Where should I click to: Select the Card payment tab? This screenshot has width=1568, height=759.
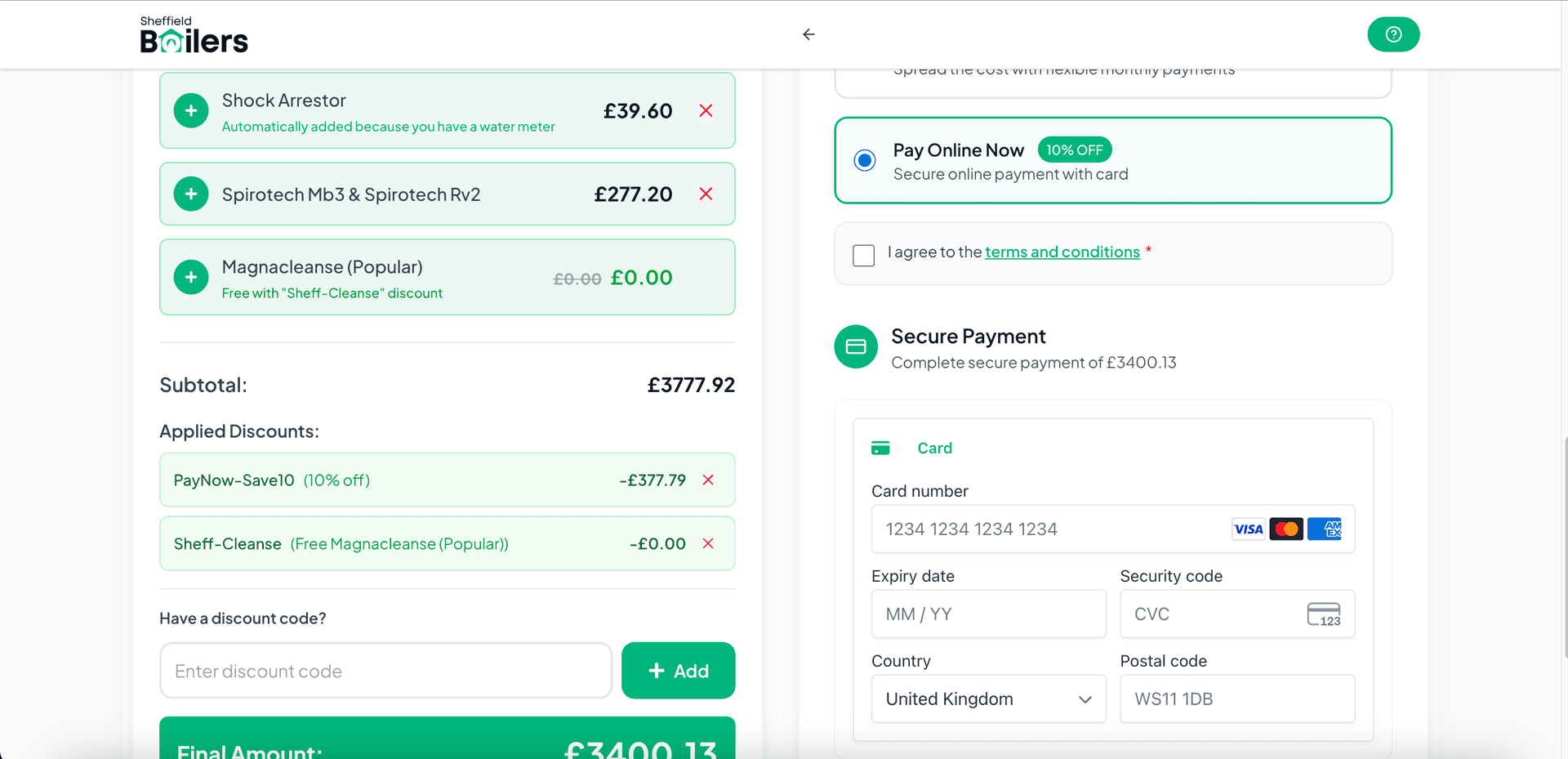pyautogui.click(x=934, y=448)
